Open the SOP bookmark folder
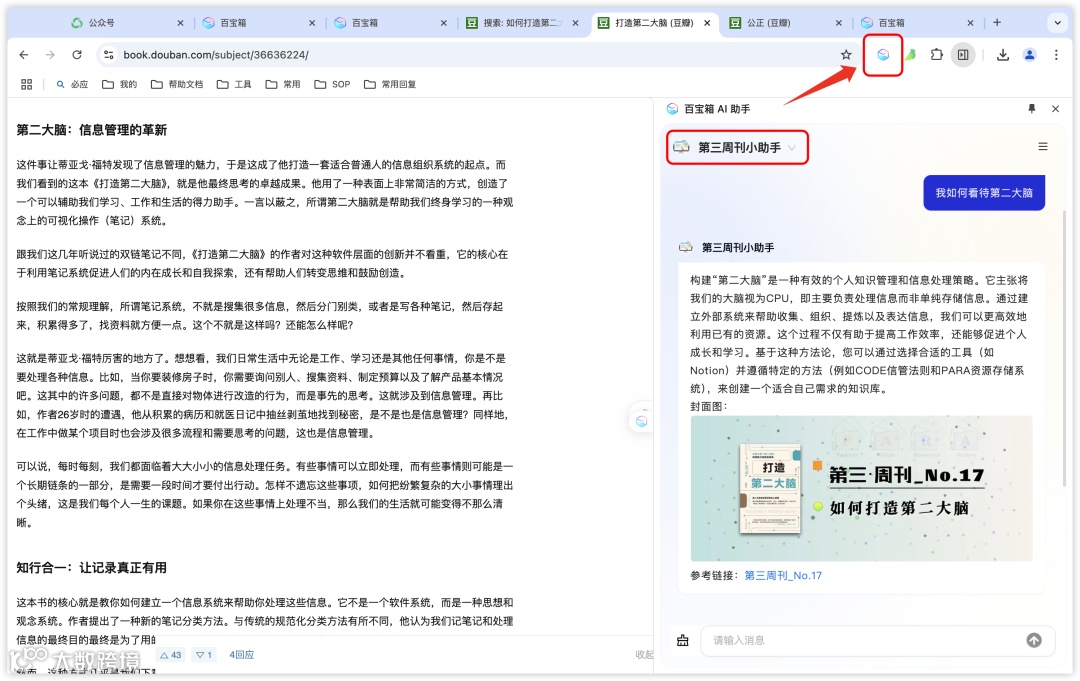The width and height of the screenshot is (1080, 681). (x=332, y=84)
